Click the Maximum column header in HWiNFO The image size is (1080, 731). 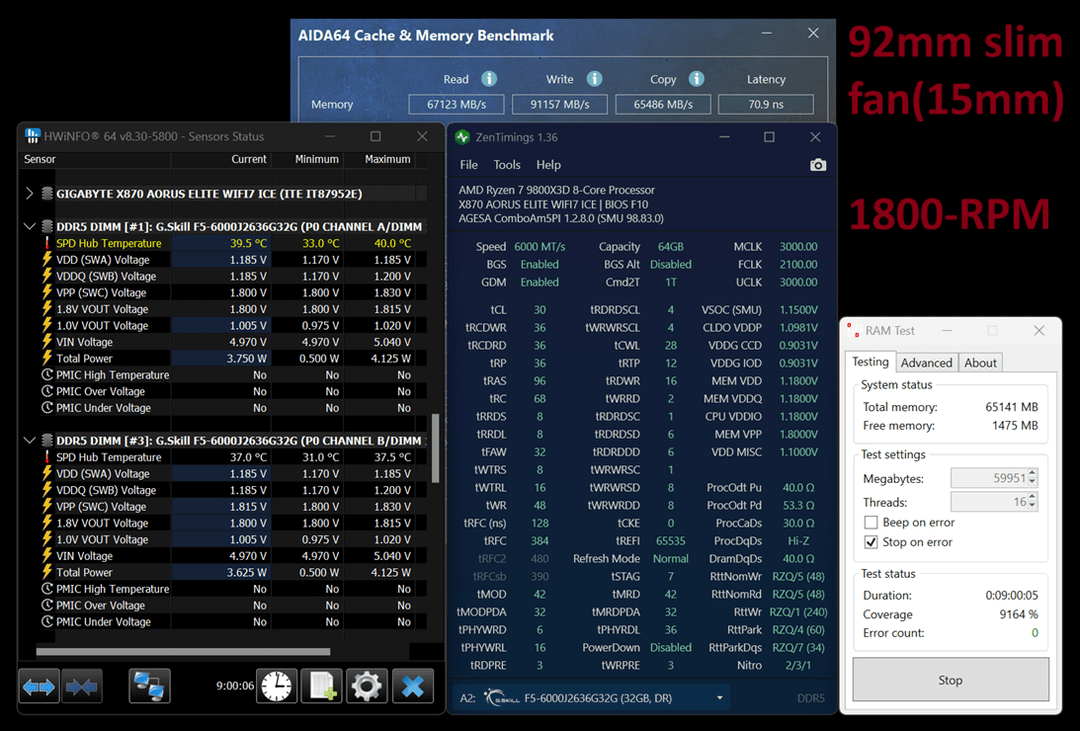pos(387,159)
